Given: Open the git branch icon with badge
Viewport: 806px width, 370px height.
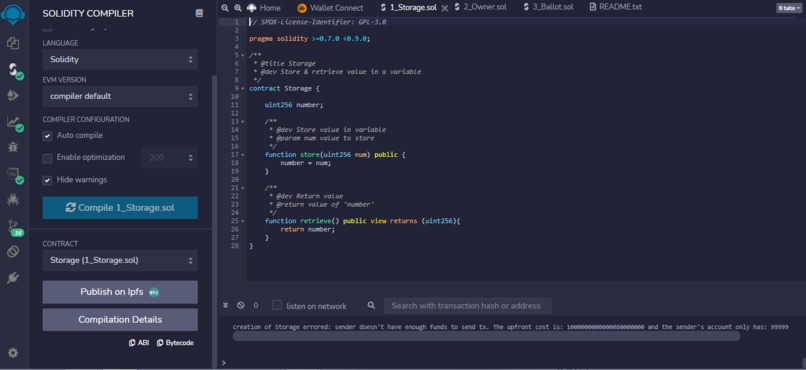Looking at the screenshot, I should pyautogui.click(x=14, y=226).
